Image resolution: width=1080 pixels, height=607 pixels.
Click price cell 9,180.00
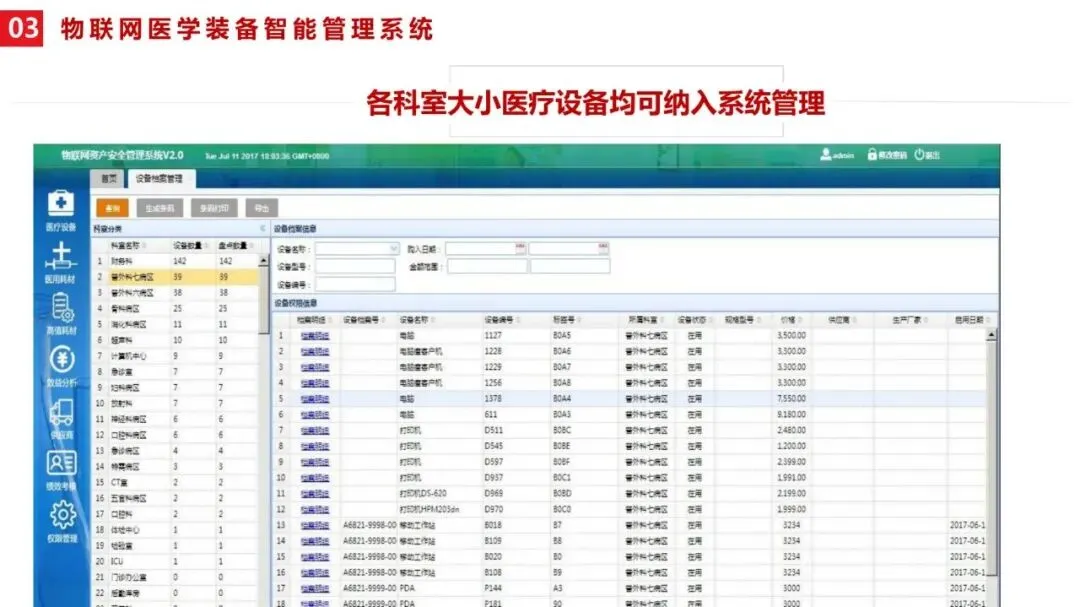click(x=791, y=415)
